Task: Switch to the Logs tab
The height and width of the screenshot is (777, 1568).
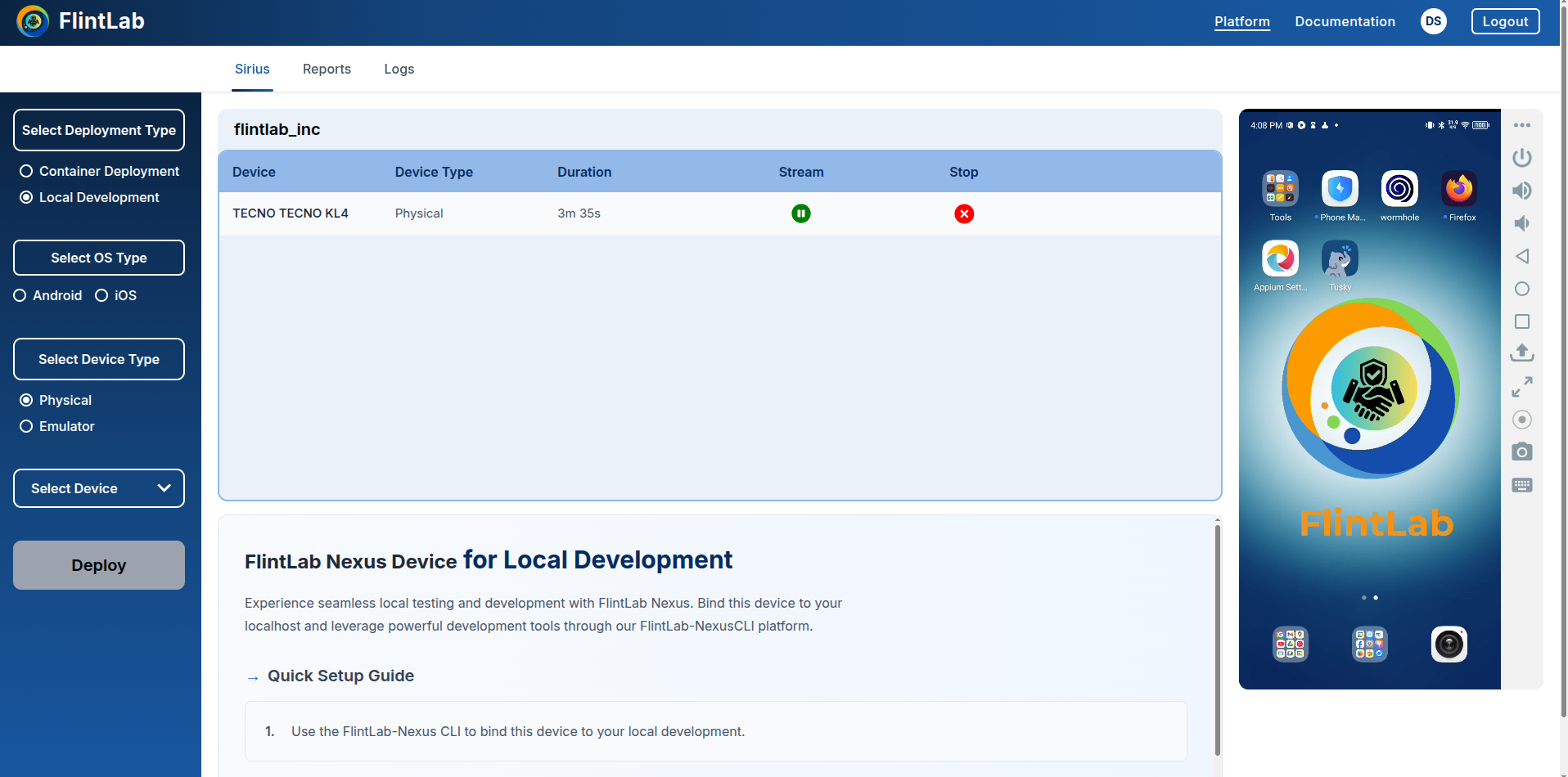Action: click(x=399, y=69)
